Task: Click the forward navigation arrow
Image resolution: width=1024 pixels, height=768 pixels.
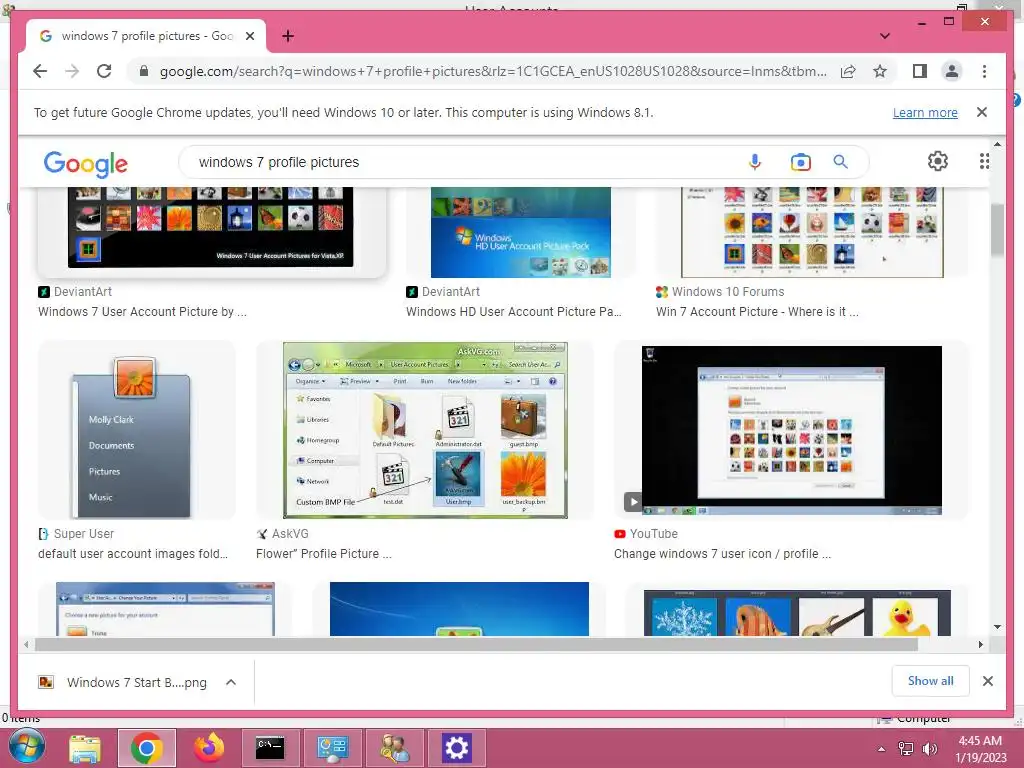Action: pos(72,71)
